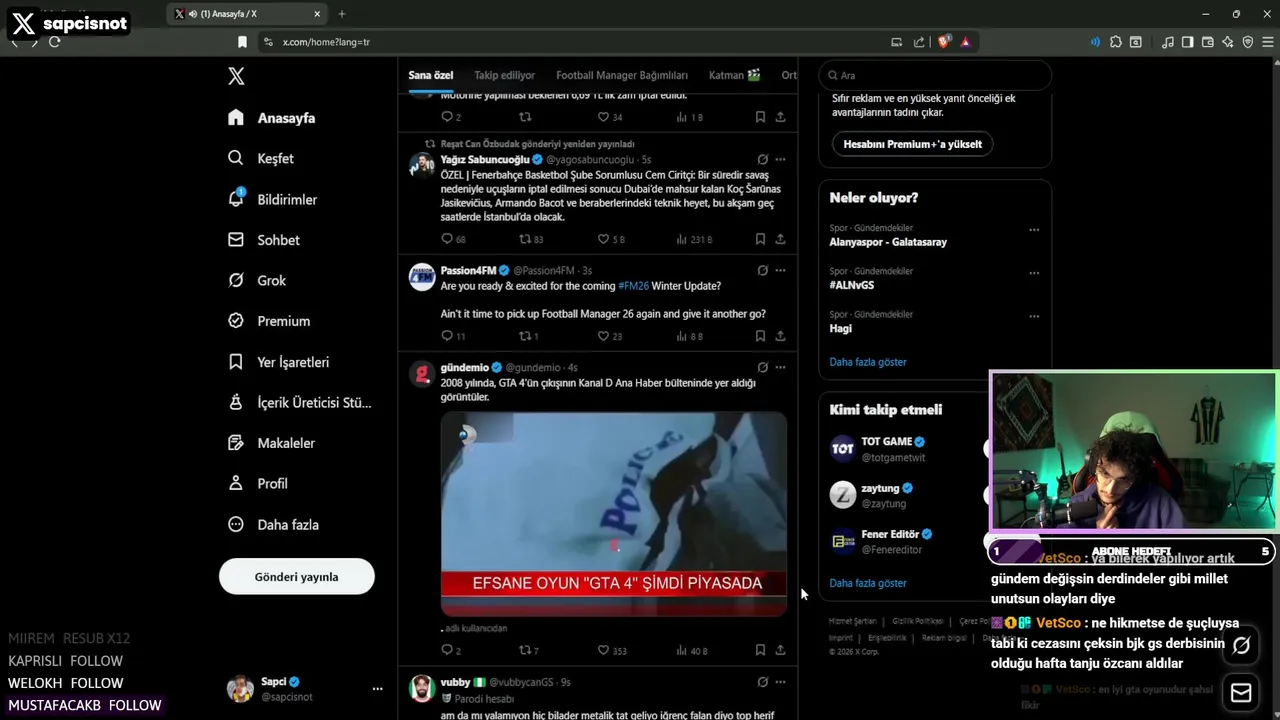Image resolution: width=1280 pixels, height=720 pixels.
Task: Open Yer İşaretleri in the sidebar
Action: point(278,362)
